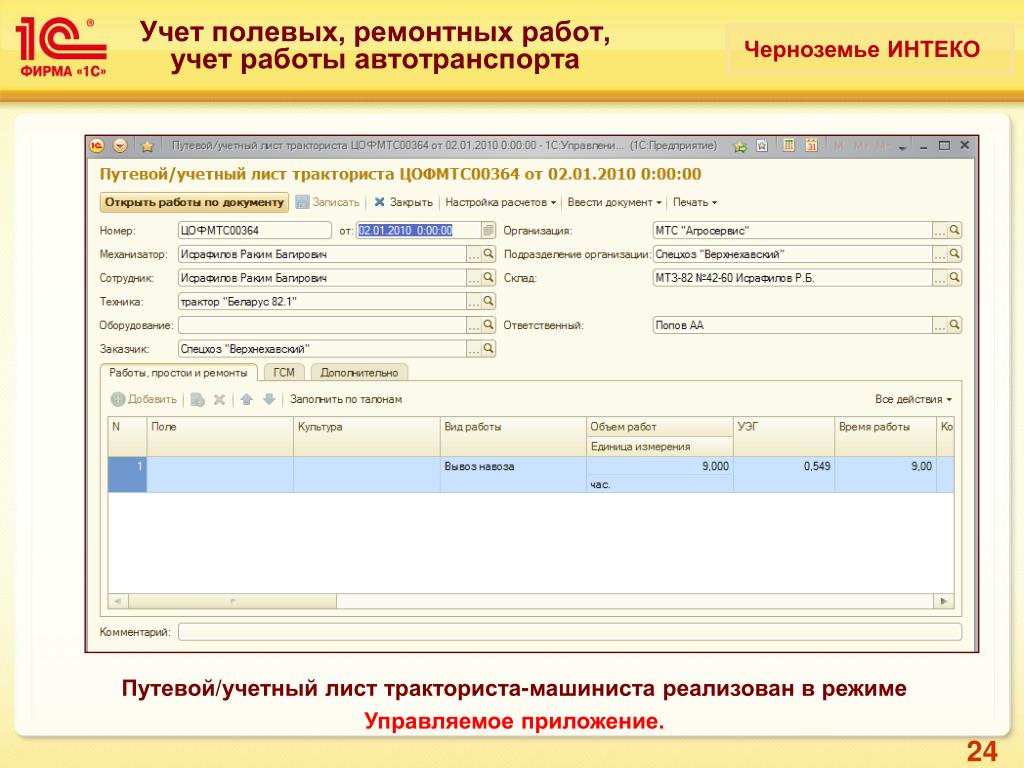Click 'Заполнить по талонам' command
The image size is (1024, 768).
click(x=346, y=399)
